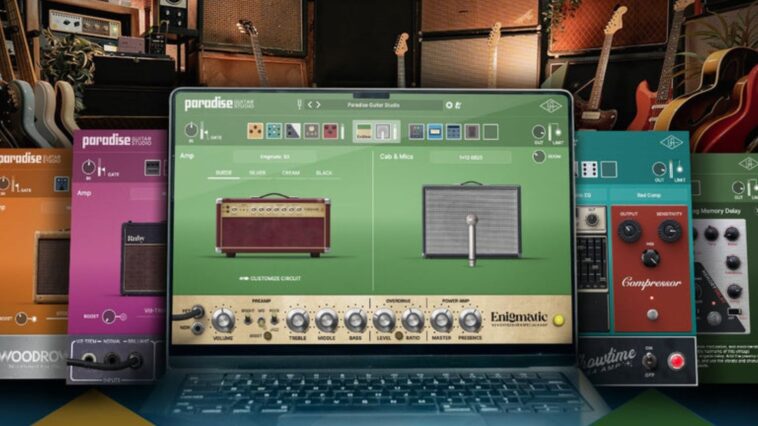Open the Paradise Guitar Studio preset browser
Viewport: 758px width, 426px height.
click(373, 105)
